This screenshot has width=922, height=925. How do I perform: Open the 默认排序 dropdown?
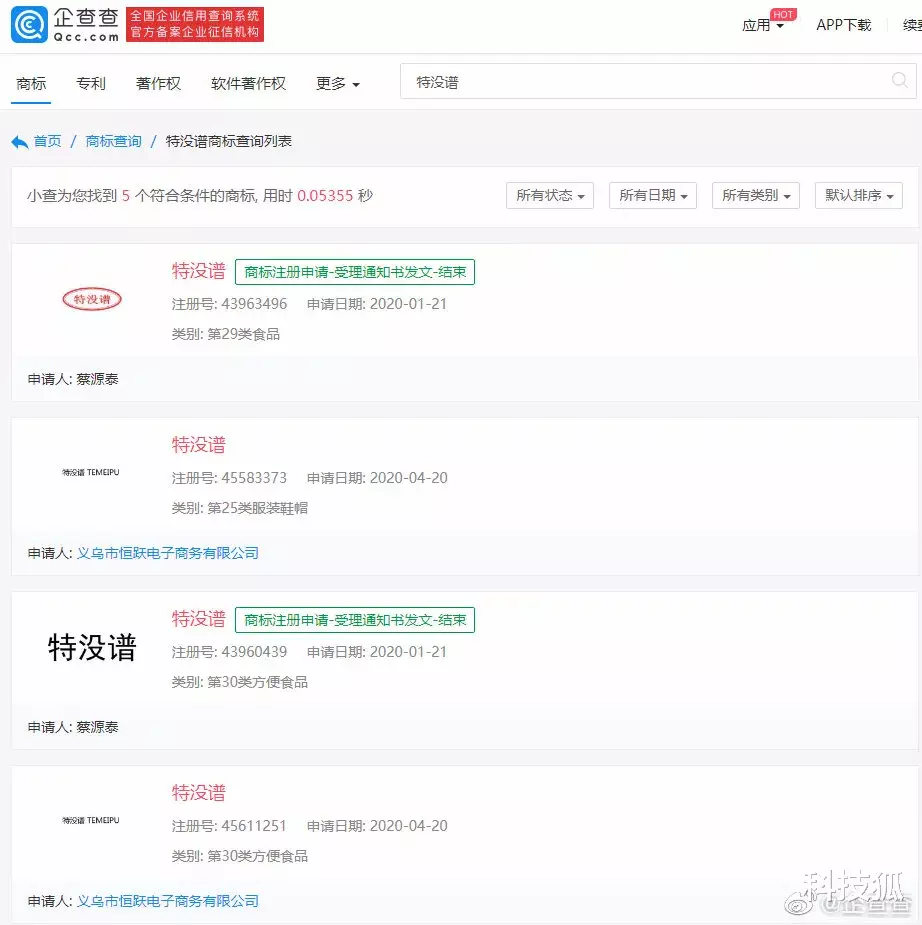tap(859, 195)
